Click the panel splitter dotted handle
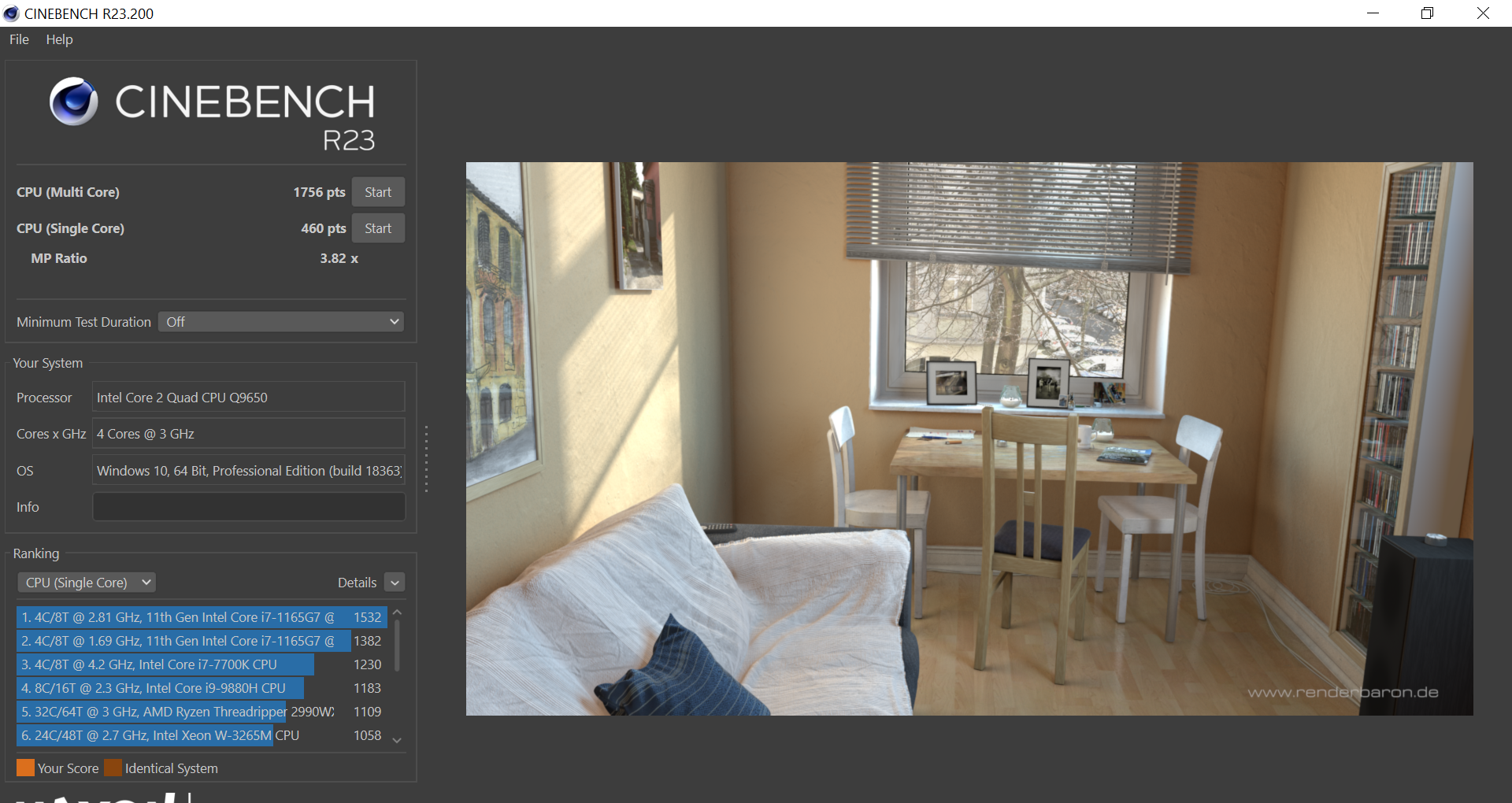Screen dimensions: 1512x803 [426, 459]
